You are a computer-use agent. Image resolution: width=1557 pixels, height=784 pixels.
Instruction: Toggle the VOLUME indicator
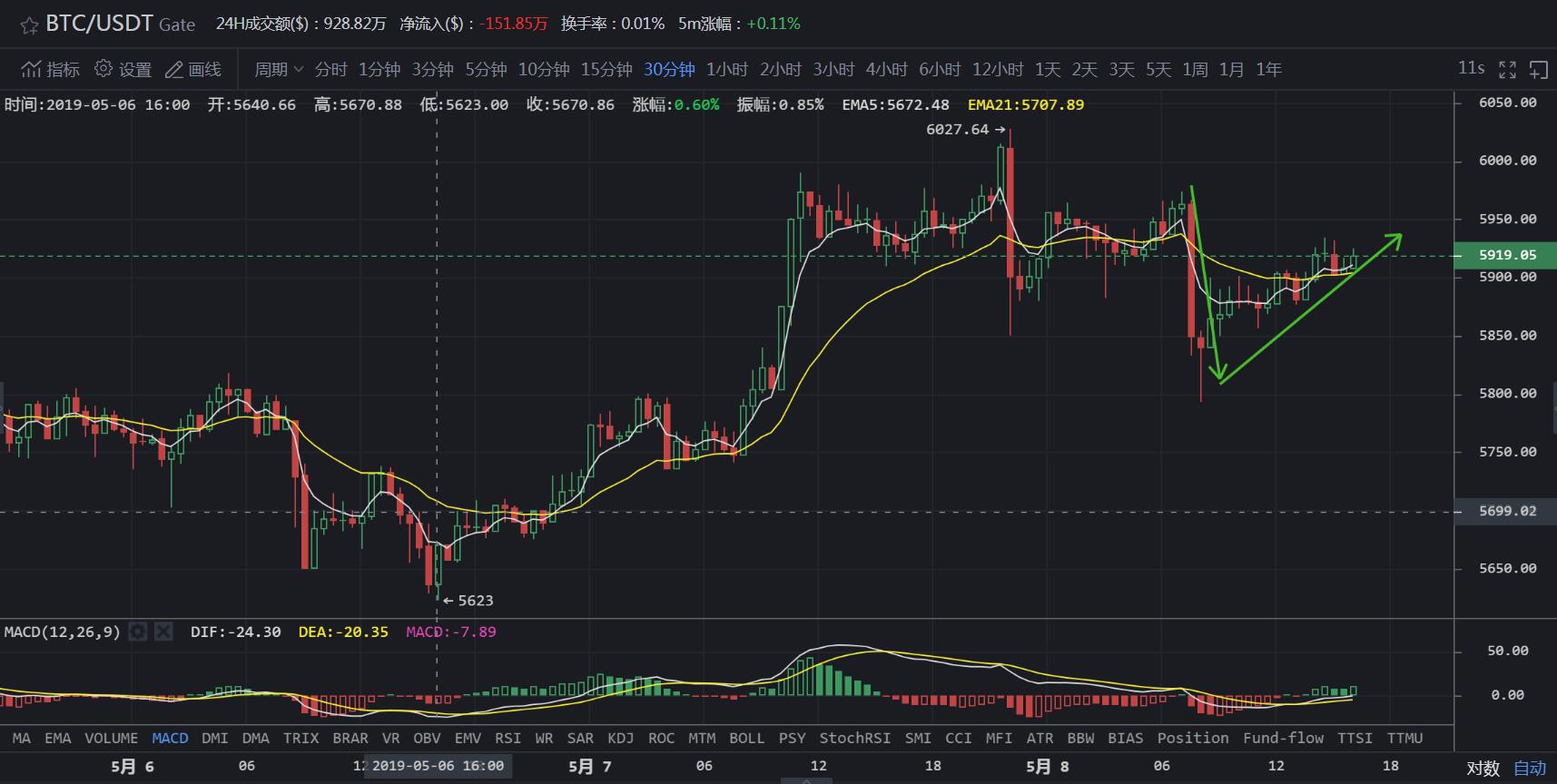111,738
